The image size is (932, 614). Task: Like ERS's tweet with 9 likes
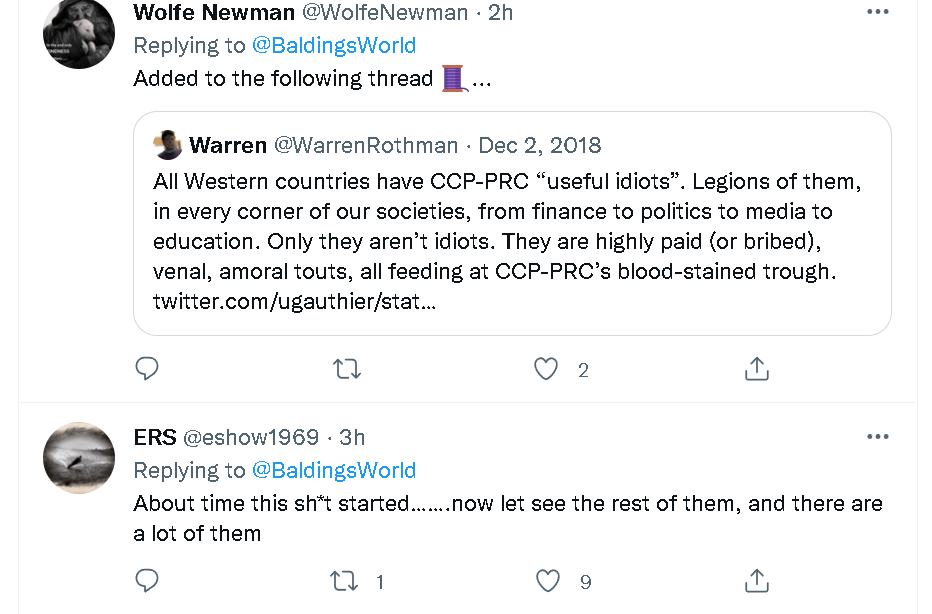(548, 580)
